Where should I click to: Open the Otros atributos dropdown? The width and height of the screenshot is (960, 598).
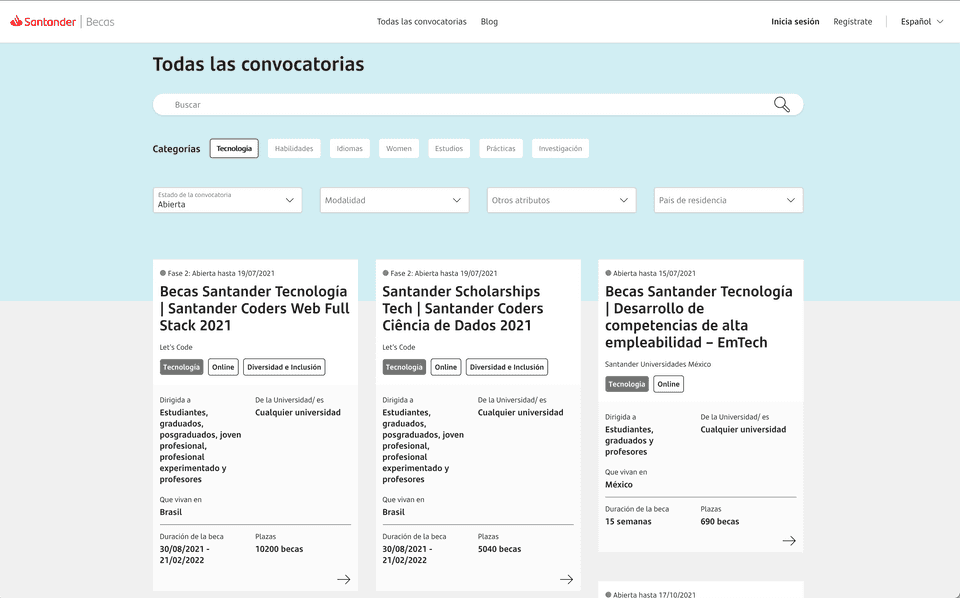[561, 200]
